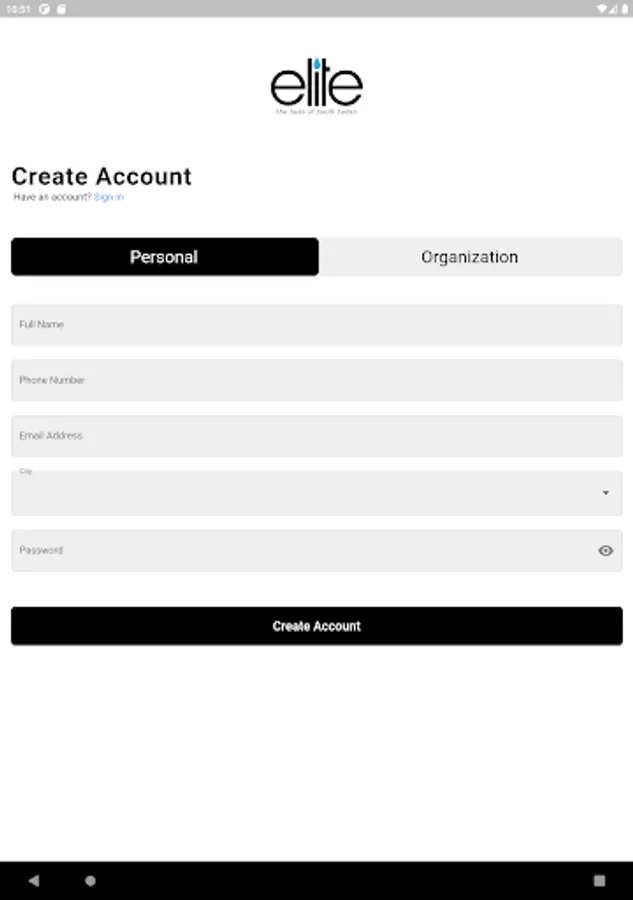
Task: Follow the Sign in link
Action: [x=108, y=198]
